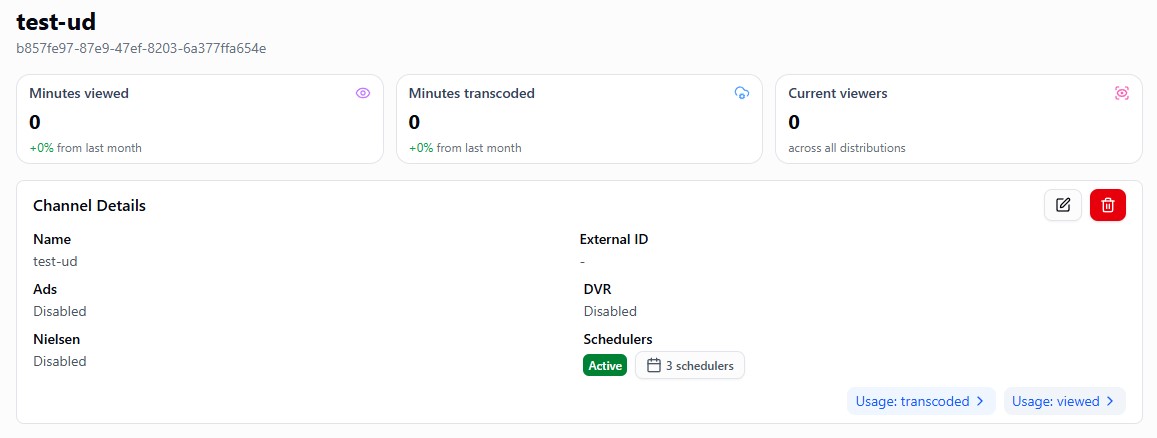Click the DVR Disabled value
The width and height of the screenshot is (1157, 438).
click(610, 311)
